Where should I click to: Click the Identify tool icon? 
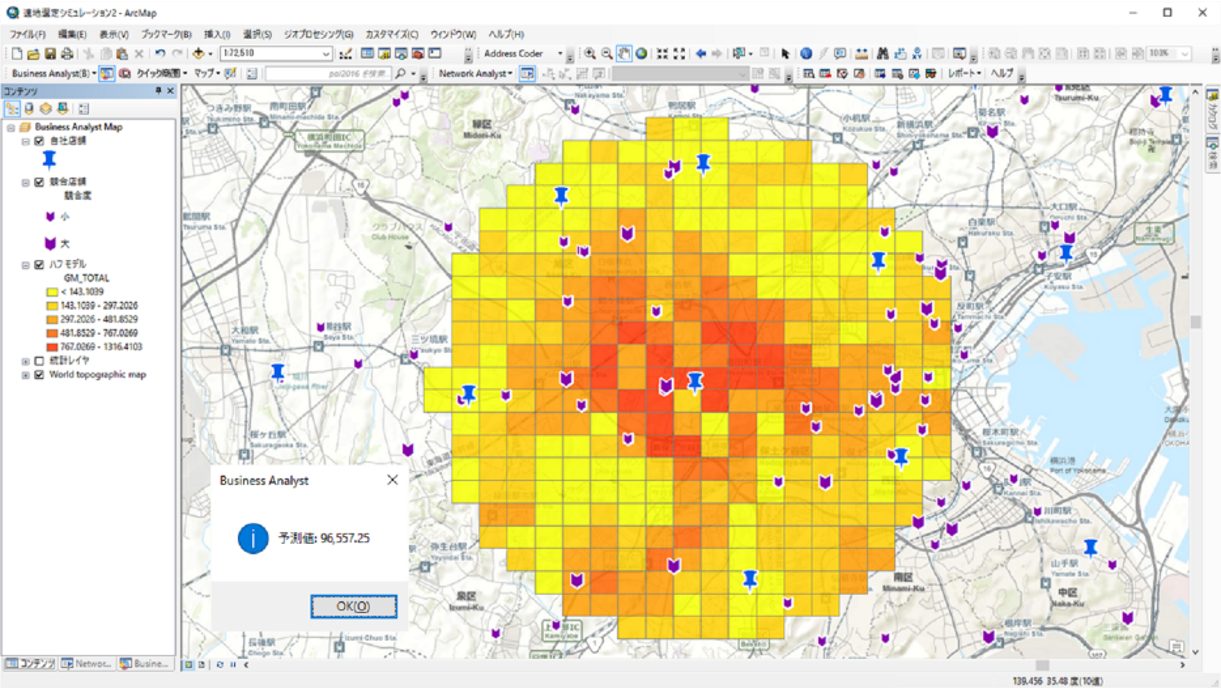click(806, 54)
